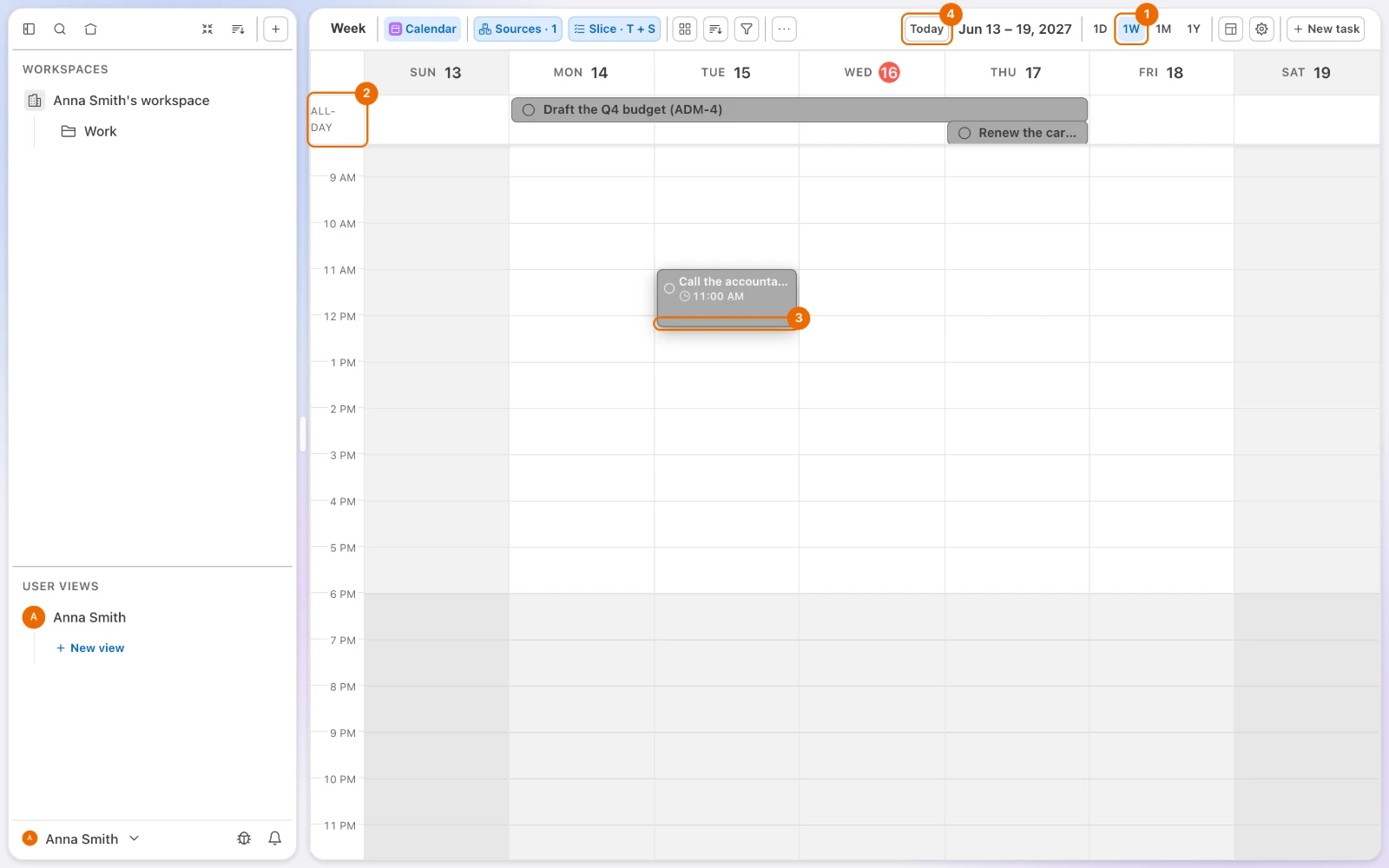Click the WED 16 day header

pos(872,73)
